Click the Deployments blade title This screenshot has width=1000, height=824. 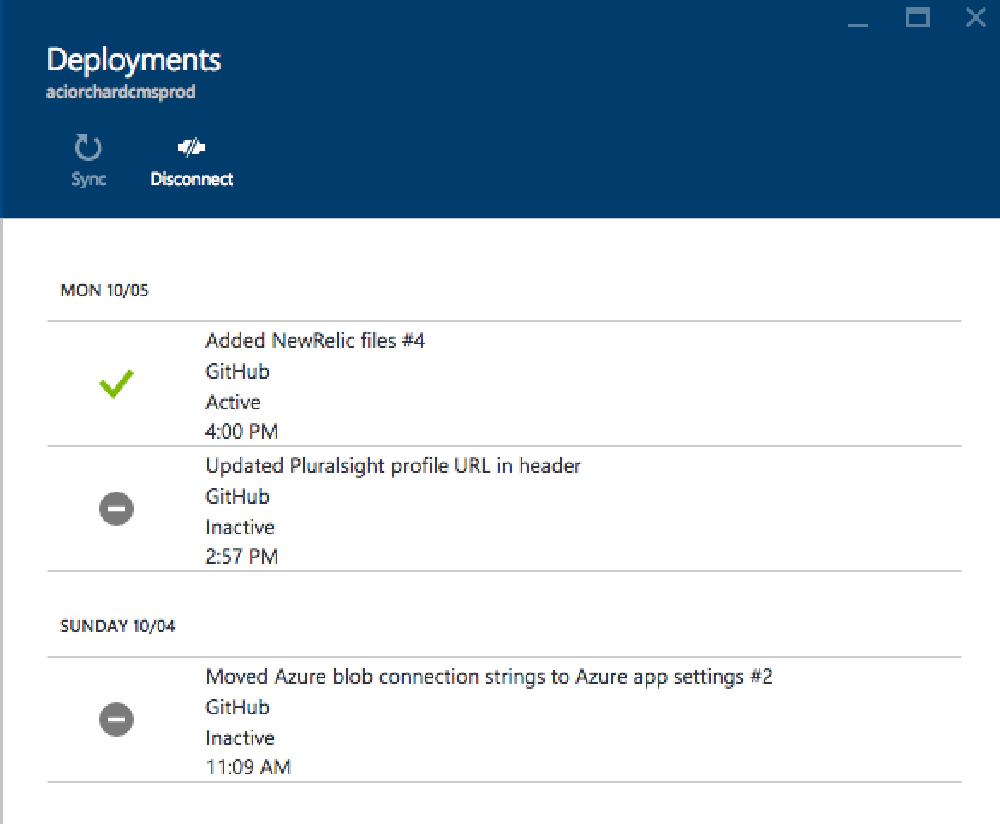(134, 59)
